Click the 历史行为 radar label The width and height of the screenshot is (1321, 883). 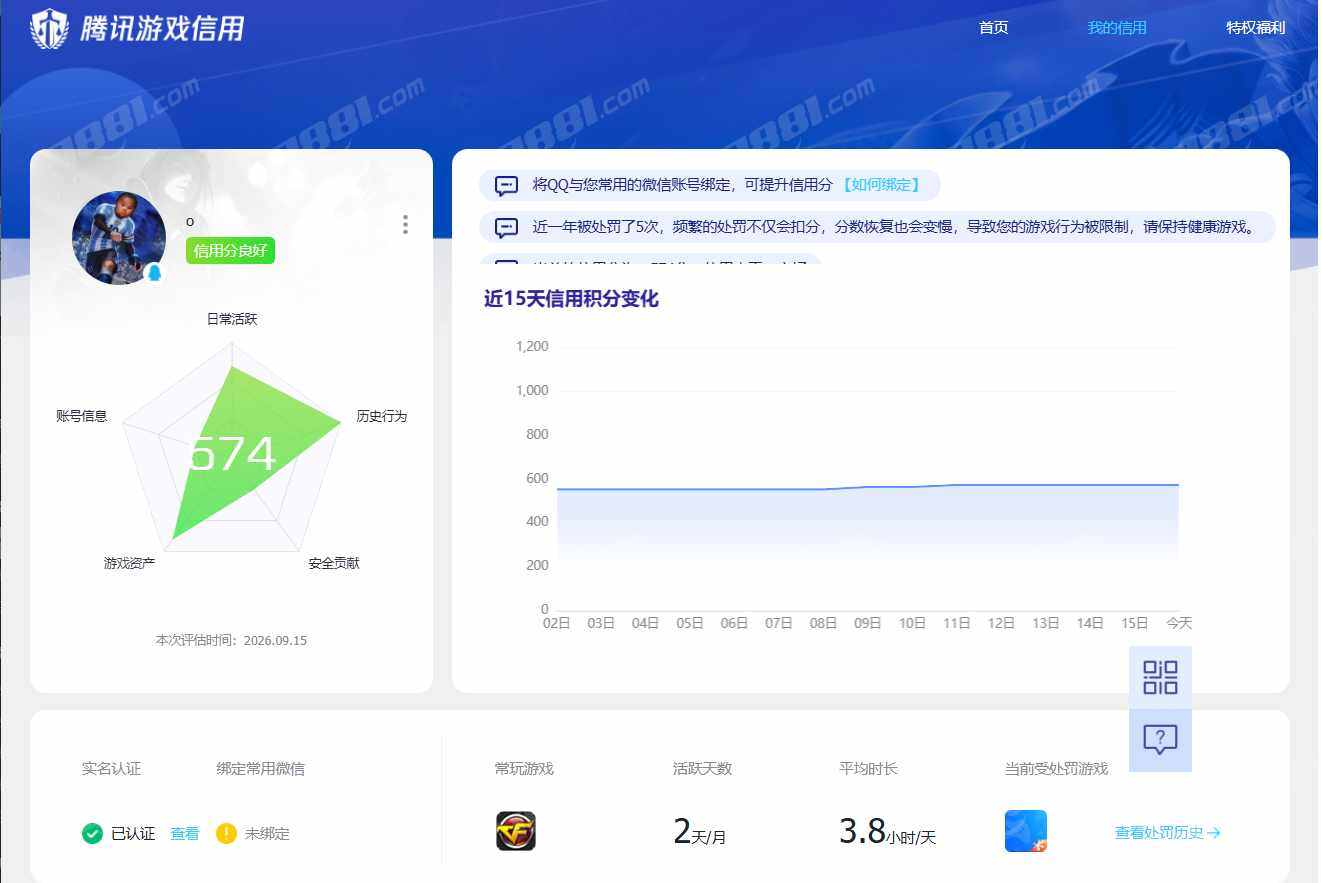(x=382, y=416)
